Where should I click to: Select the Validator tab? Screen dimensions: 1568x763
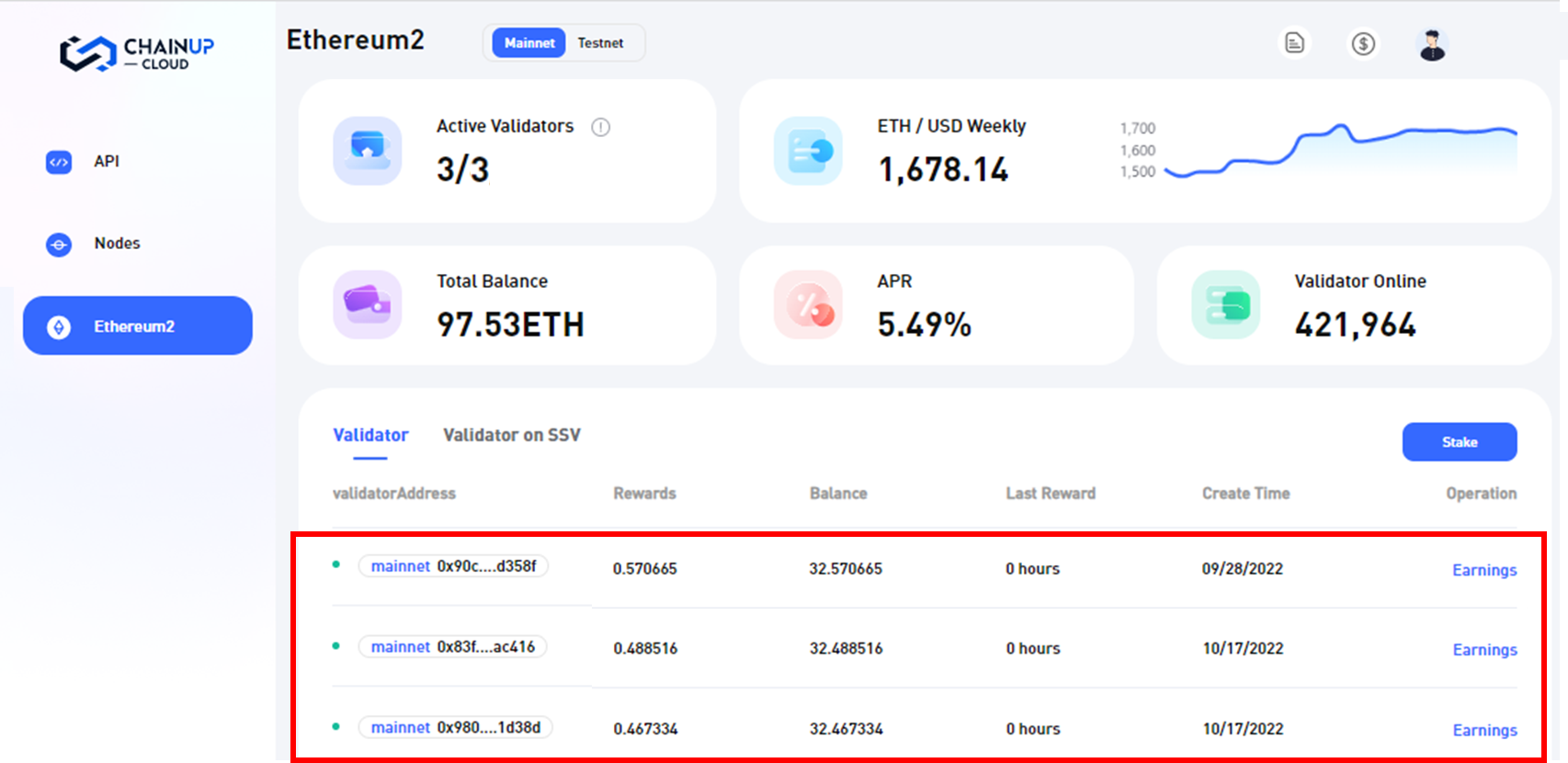[x=370, y=435]
